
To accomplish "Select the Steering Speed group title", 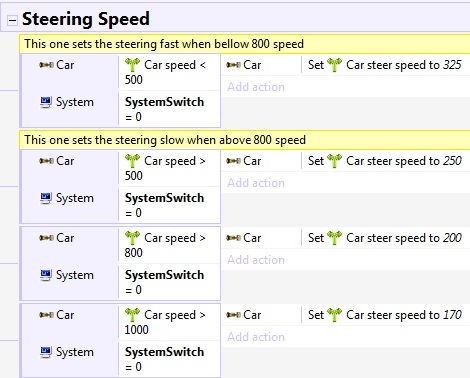I will tap(86, 19).
